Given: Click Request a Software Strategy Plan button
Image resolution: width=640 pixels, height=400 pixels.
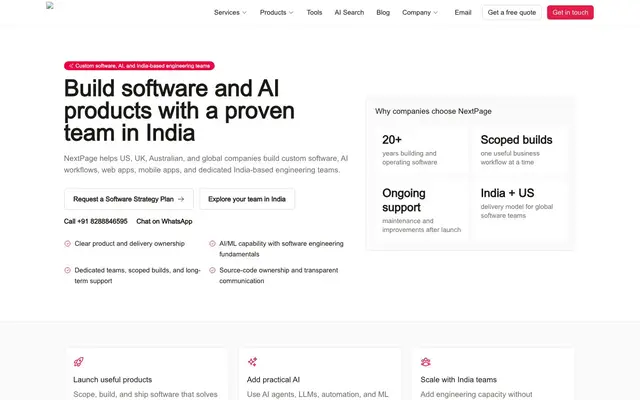Looking at the screenshot, I should pyautogui.click(x=129, y=199).
